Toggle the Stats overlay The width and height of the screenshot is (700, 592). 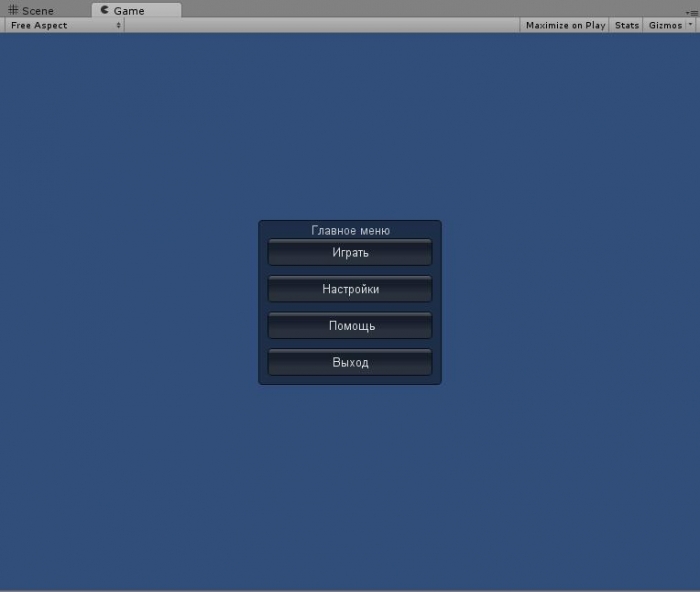(x=626, y=25)
